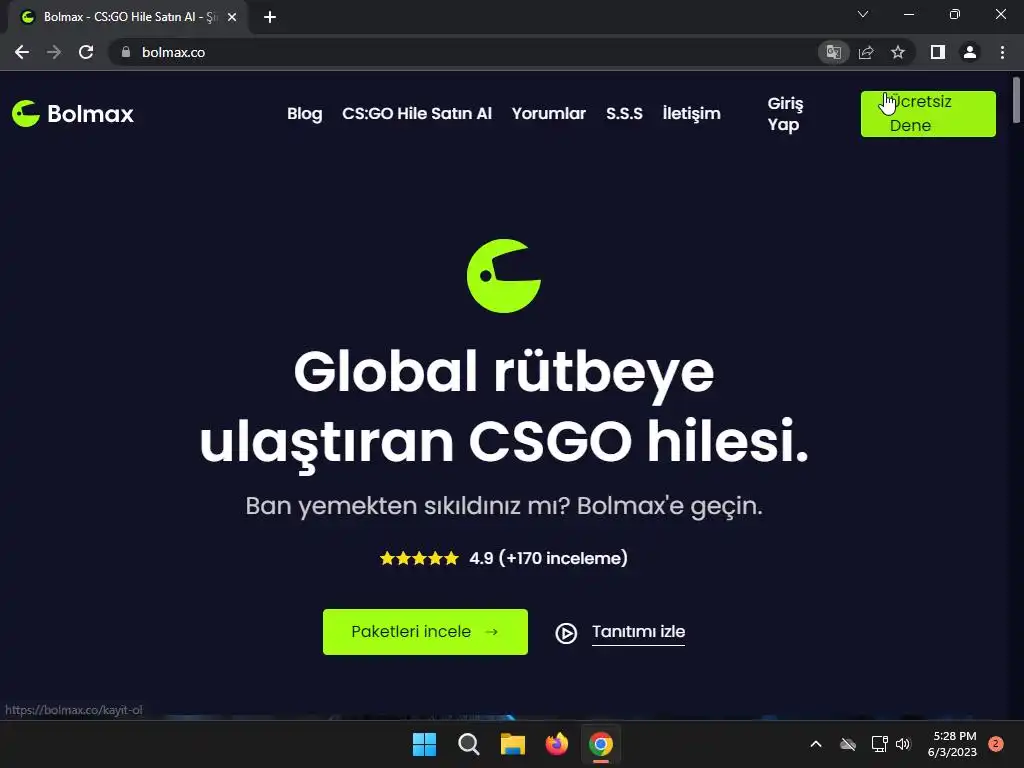Launch Firefox from taskbar
The height and width of the screenshot is (768, 1024).
click(x=556, y=744)
